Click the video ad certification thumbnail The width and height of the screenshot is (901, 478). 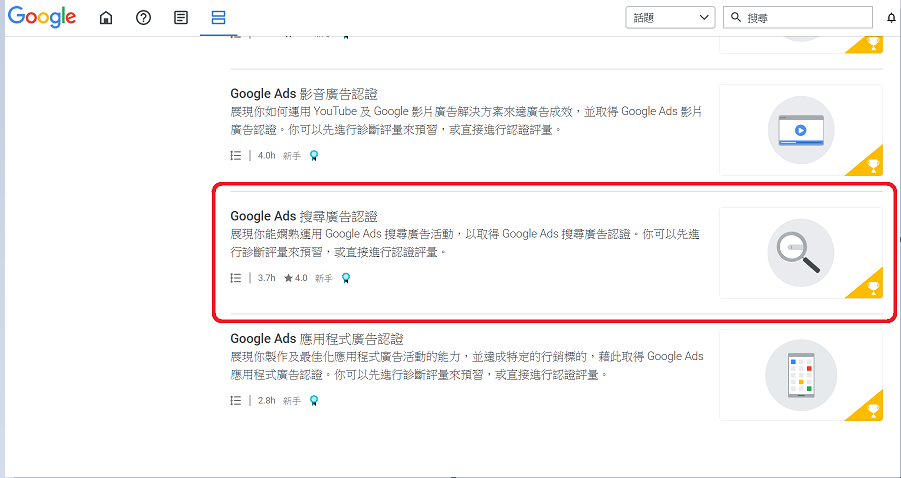click(x=801, y=130)
